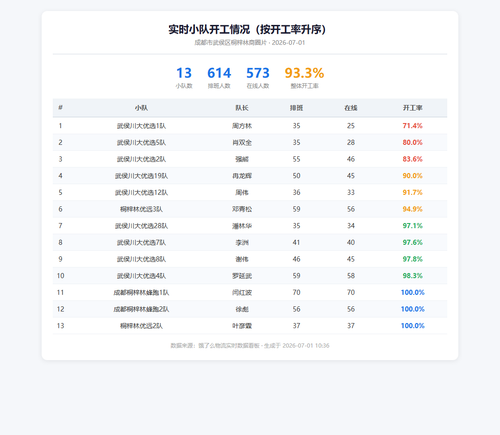Select team 武侯川大优选19队
Viewport: 500px width, 435px height.
141,176
